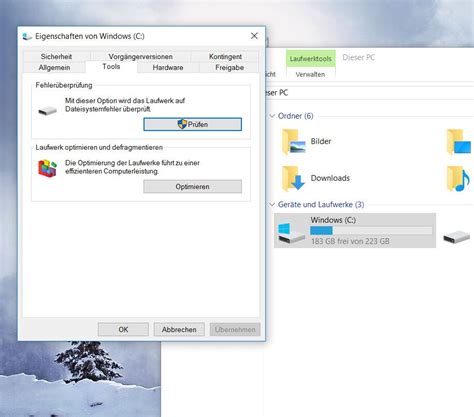Click Abbrechen to cancel the dialog
The height and width of the screenshot is (417, 474).
point(179,329)
